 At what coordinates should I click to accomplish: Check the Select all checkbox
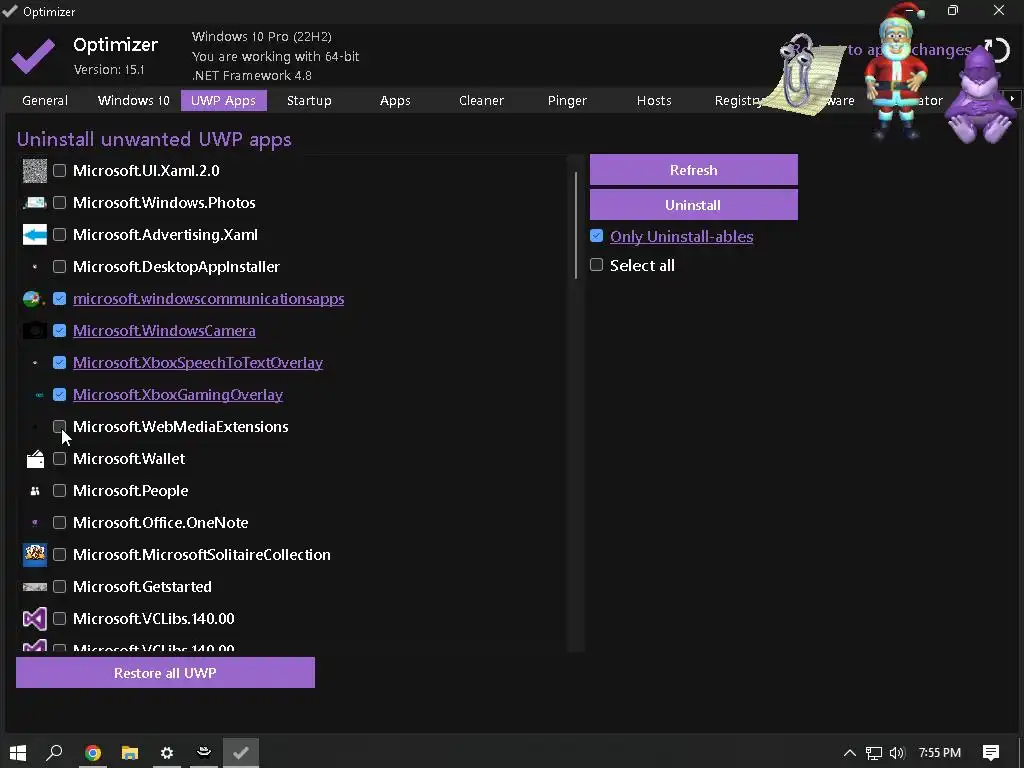coord(596,264)
